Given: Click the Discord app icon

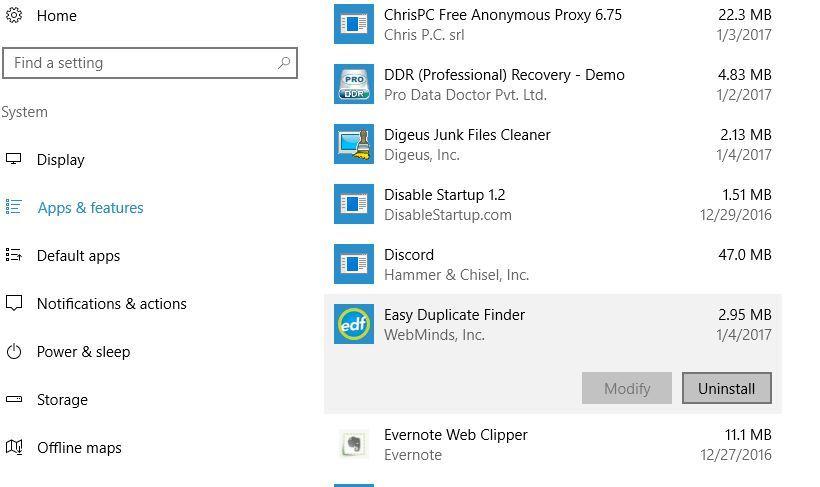Looking at the screenshot, I should [354, 264].
